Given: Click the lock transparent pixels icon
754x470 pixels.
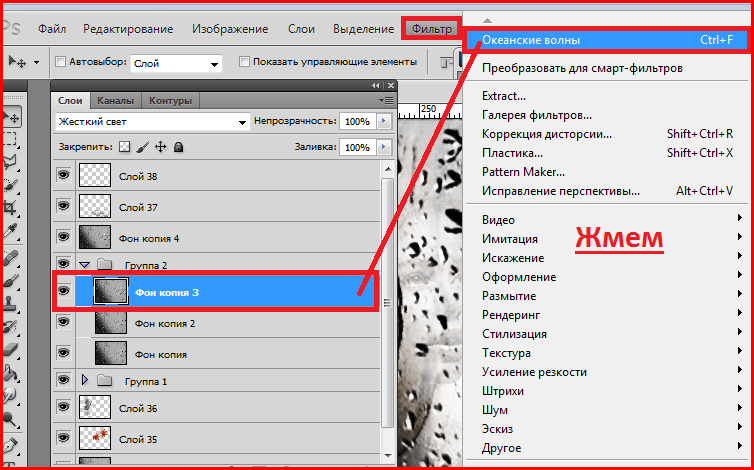Looking at the screenshot, I should coord(125,147).
